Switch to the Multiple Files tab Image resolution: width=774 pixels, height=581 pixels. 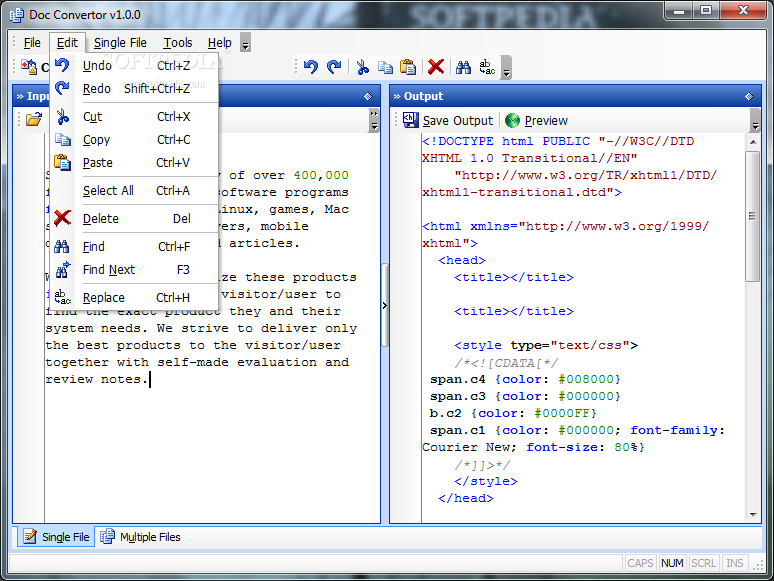(141, 537)
